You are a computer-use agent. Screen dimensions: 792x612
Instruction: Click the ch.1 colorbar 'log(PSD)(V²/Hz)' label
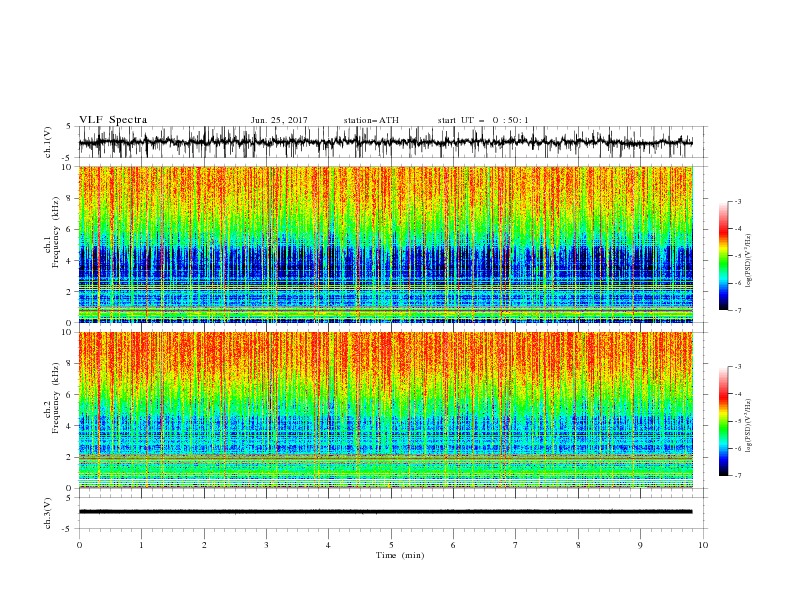[x=749, y=261]
